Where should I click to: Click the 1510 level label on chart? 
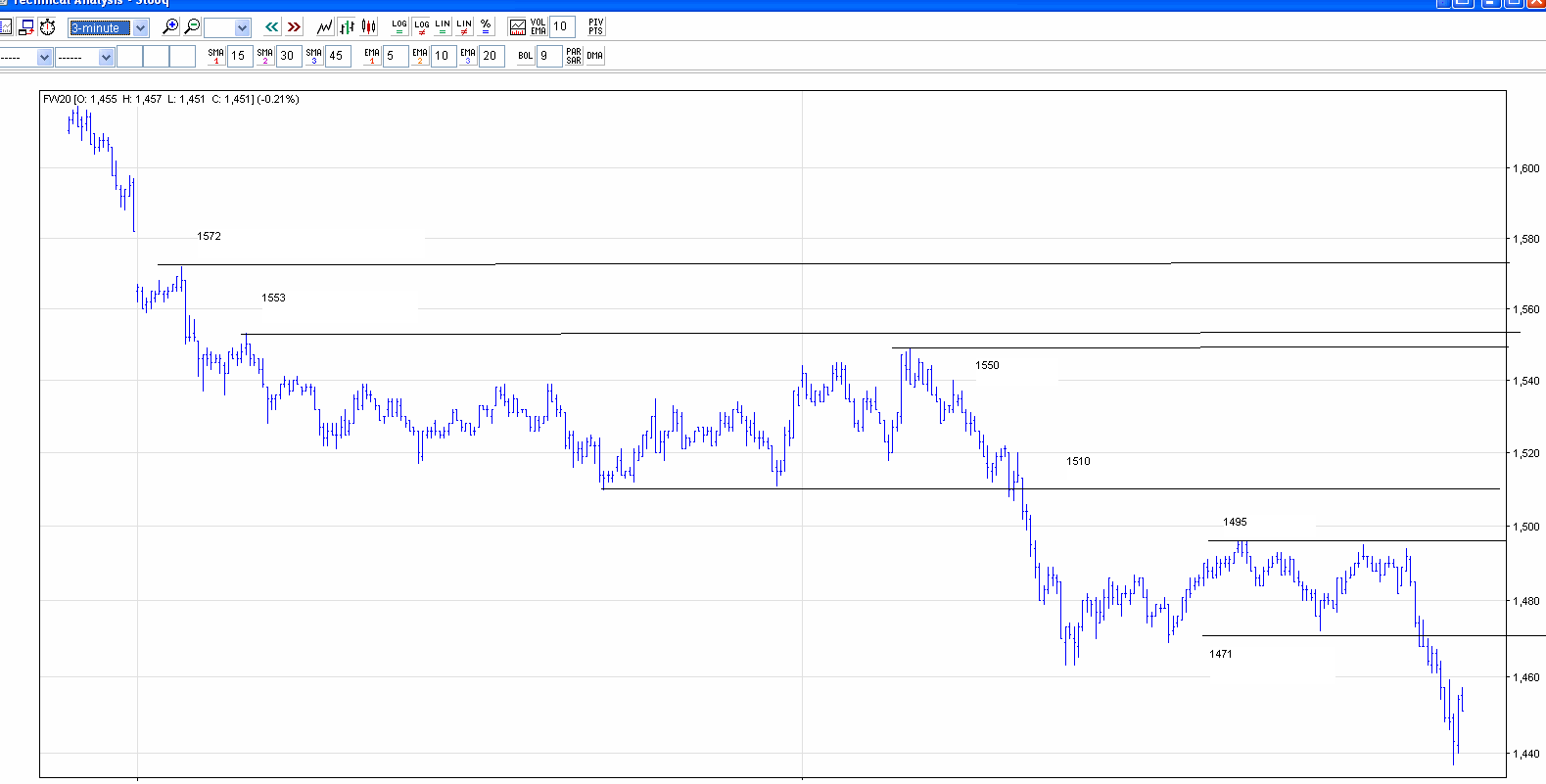click(1078, 461)
